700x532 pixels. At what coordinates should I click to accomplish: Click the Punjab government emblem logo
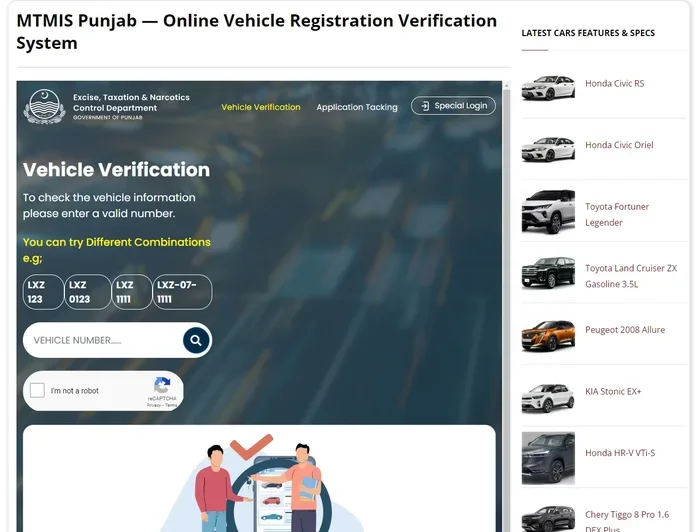(x=44, y=106)
